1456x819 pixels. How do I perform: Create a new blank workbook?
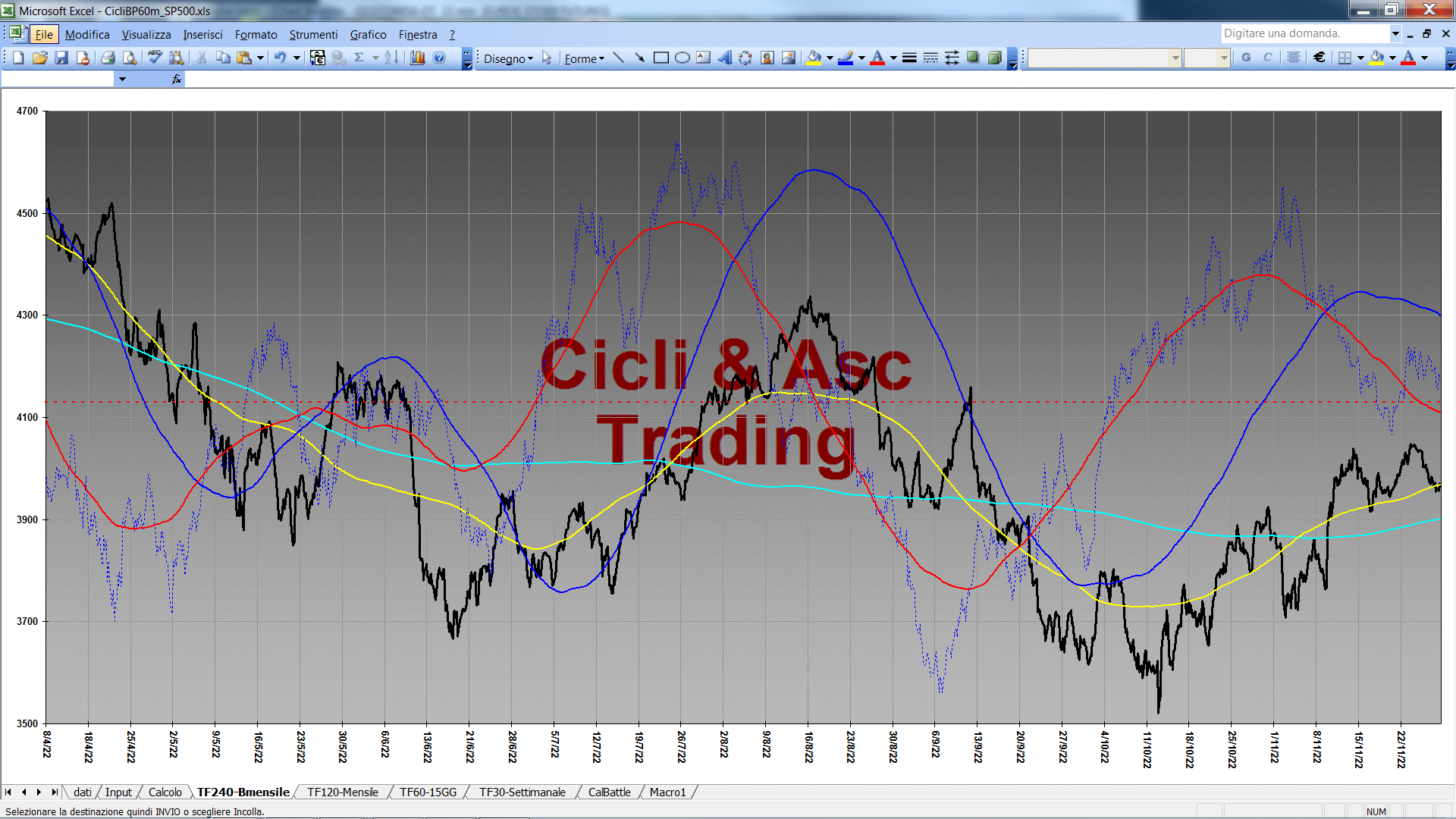coord(19,58)
